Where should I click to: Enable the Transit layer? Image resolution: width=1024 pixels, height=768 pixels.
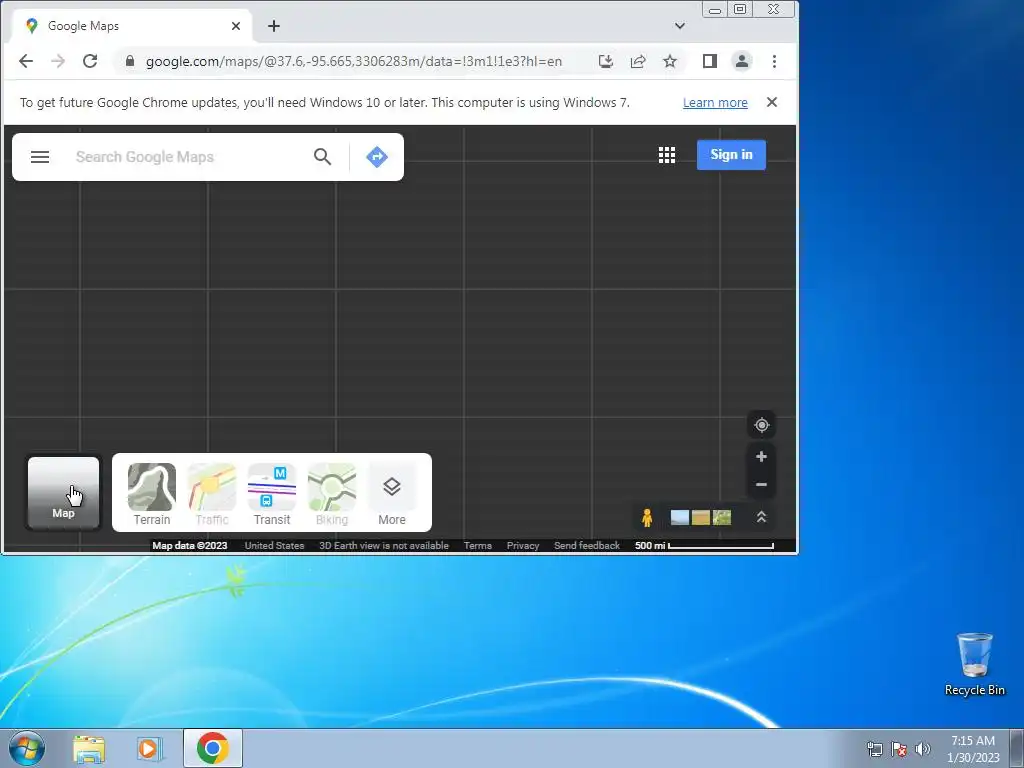[272, 494]
